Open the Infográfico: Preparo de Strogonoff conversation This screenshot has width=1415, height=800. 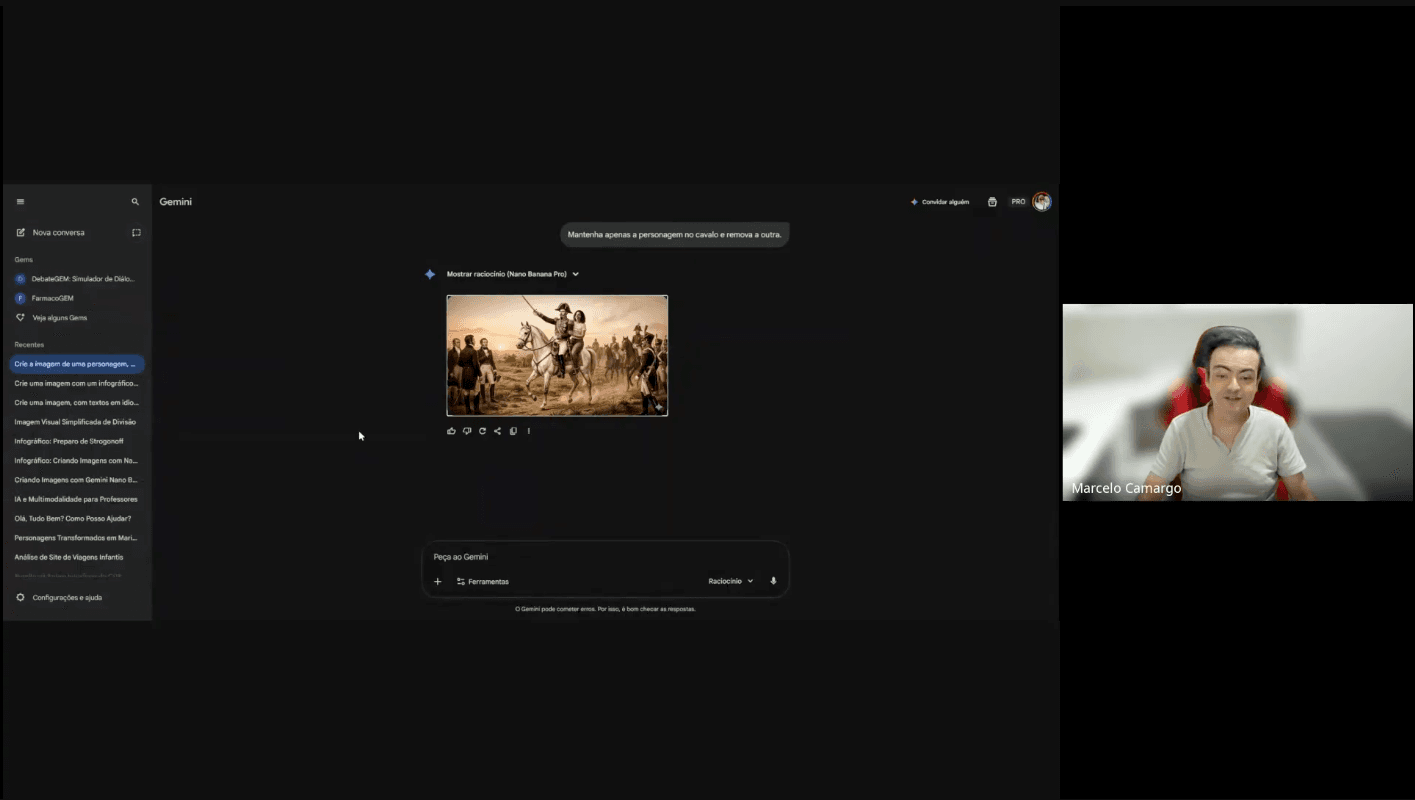pos(68,441)
